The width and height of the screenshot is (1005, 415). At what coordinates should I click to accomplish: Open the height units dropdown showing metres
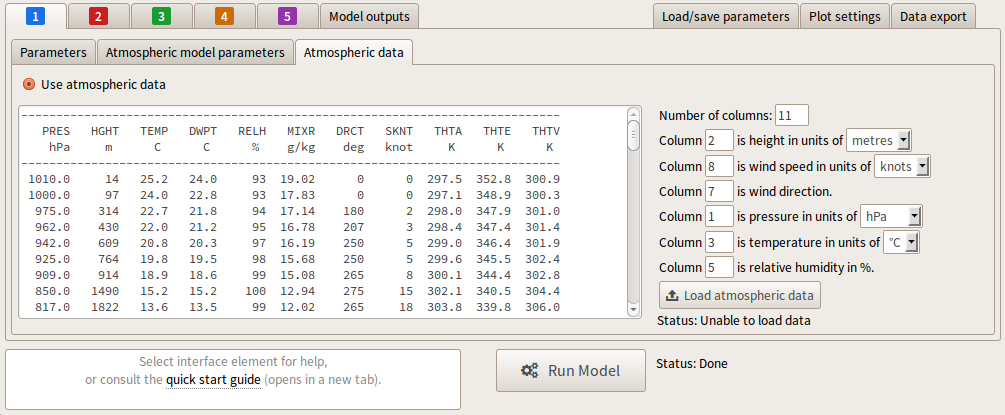[879, 140]
